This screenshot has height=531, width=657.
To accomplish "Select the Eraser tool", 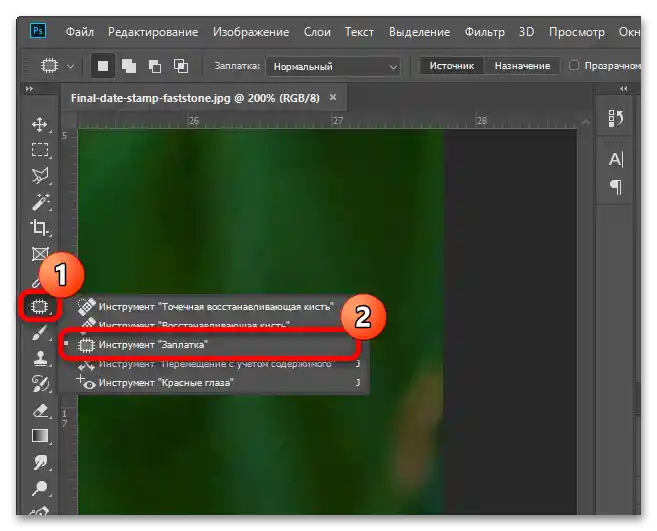I will pos(40,410).
